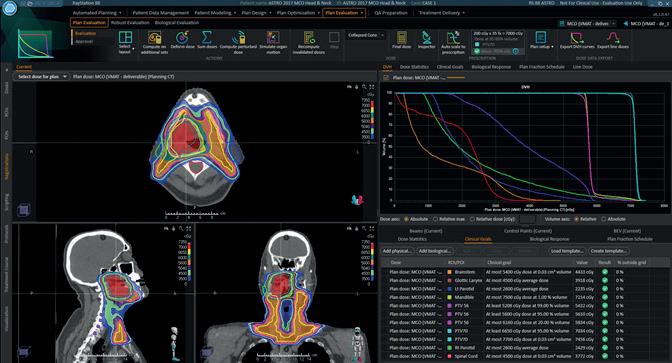
Task: Open the Collapsed Cone algorithm dropdown
Action: coord(366,35)
